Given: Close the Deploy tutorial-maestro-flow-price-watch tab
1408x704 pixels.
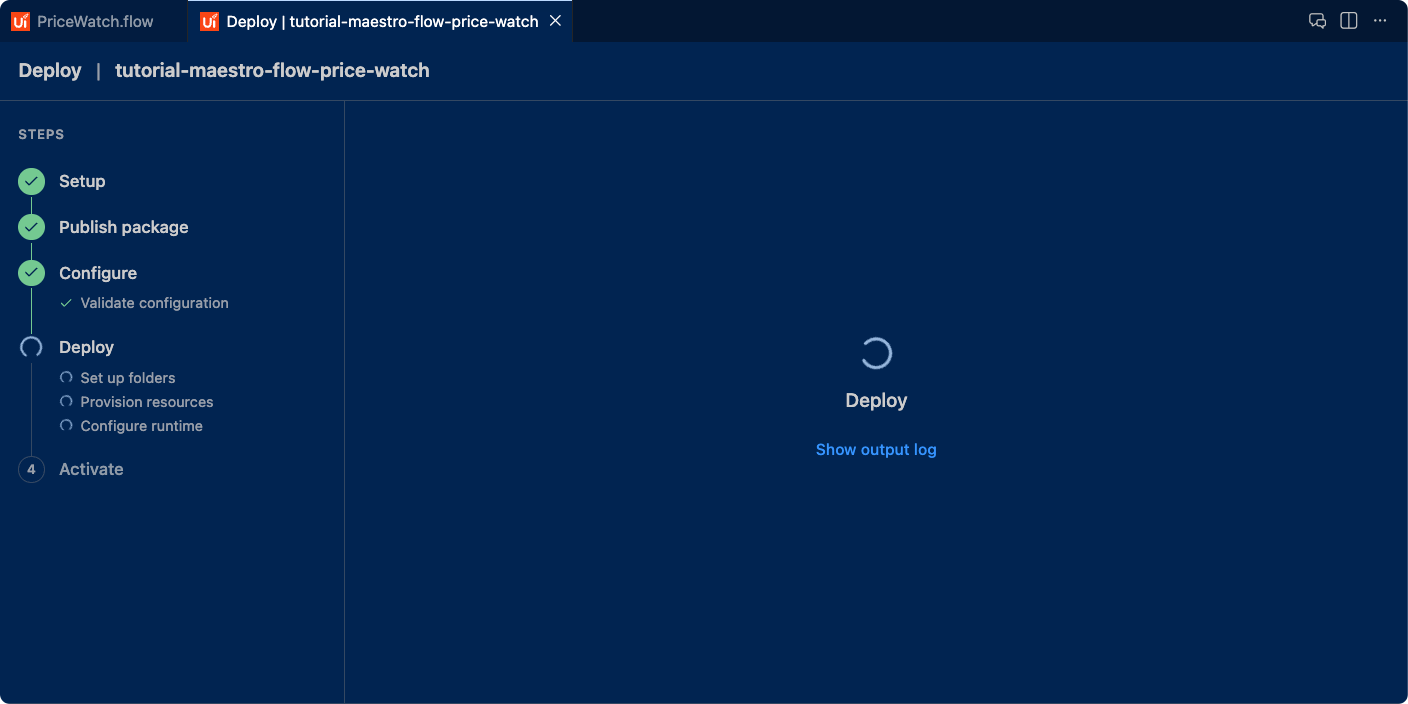Looking at the screenshot, I should point(555,21).
